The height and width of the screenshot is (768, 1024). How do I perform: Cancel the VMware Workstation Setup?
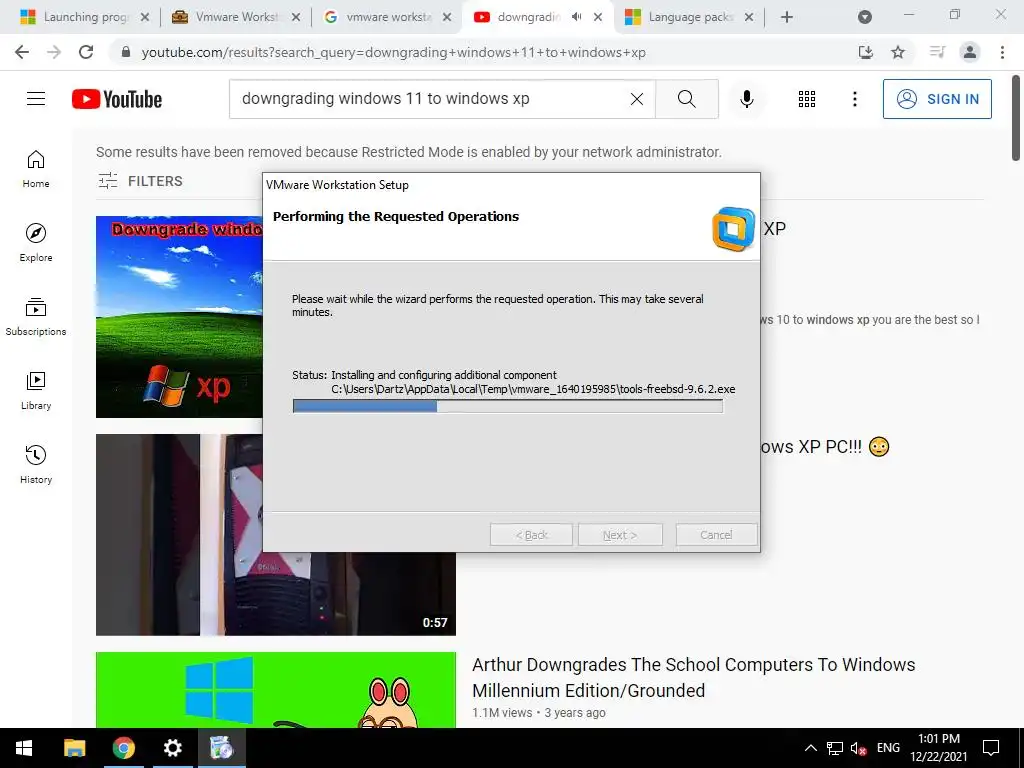click(716, 535)
